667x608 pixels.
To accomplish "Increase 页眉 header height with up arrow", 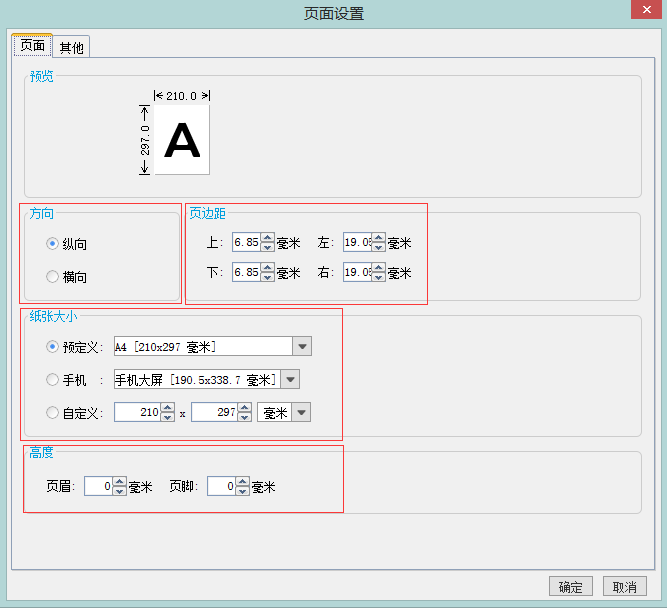I will [x=120, y=482].
